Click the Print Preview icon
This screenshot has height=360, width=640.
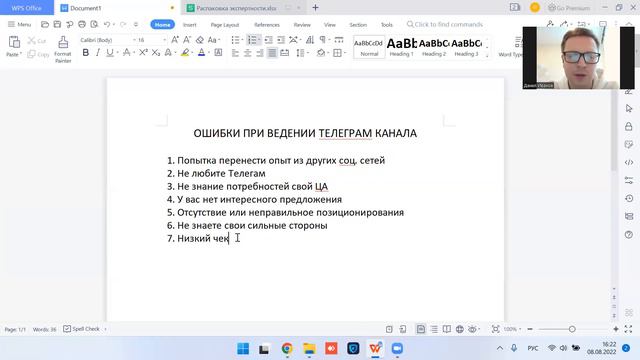(94, 24)
